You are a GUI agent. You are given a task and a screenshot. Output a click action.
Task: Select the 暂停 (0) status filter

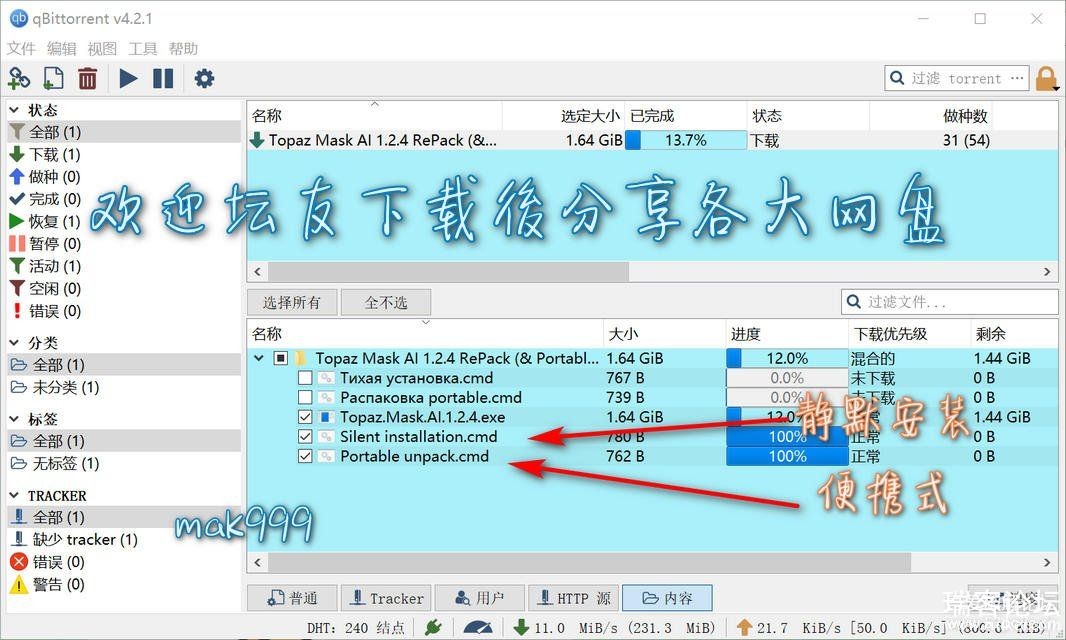45,243
